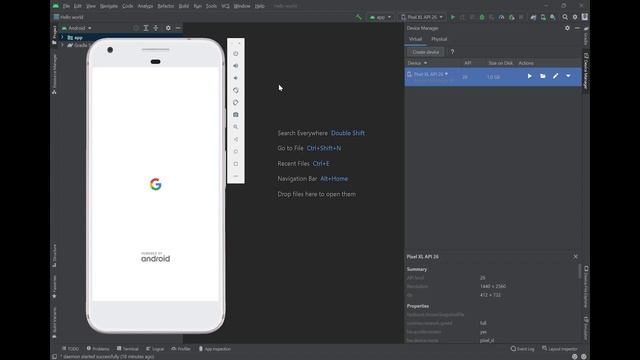The image size is (640, 360).
Task: Click the emulator rotate right icon
Action: click(236, 102)
